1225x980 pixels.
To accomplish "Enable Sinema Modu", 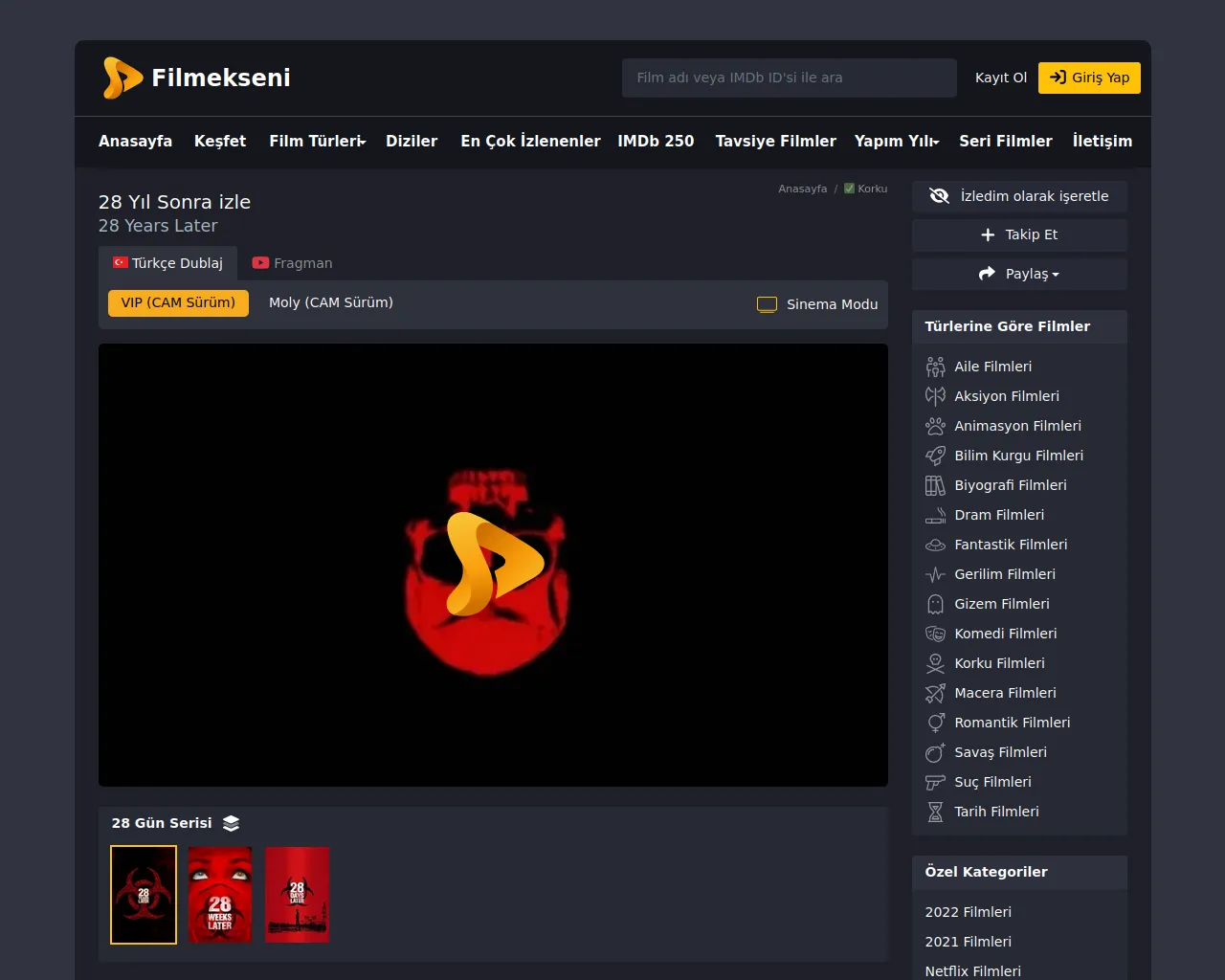I will [817, 304].
